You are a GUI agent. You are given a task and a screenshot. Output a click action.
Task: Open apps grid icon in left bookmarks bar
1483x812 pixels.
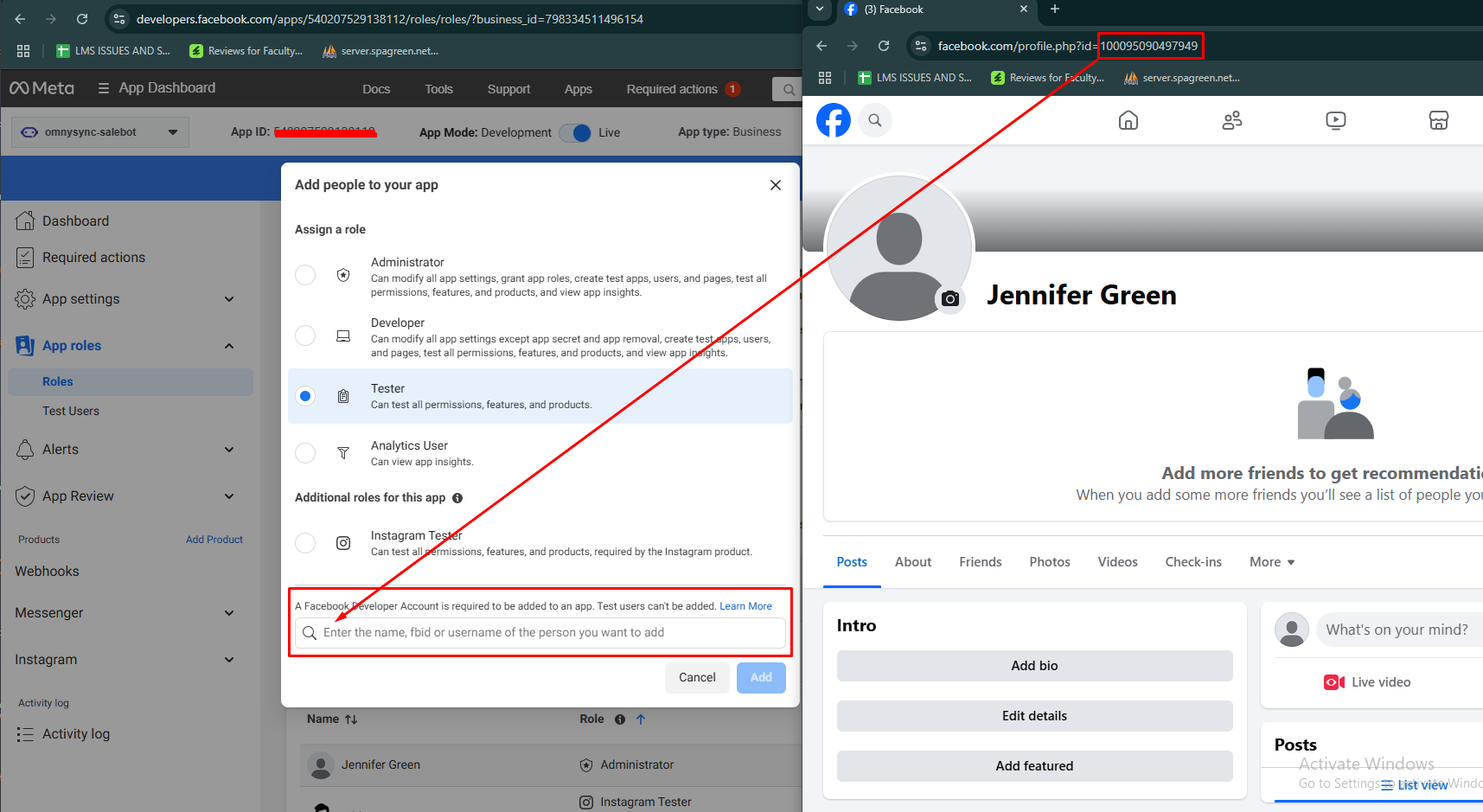(x=23, y=51)
